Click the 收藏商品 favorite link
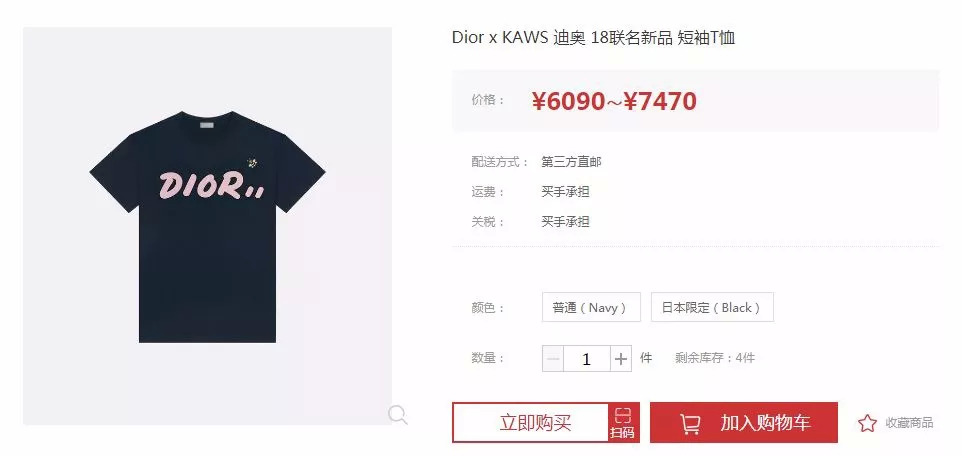Viewport: 962px width, 456px height. coord(909,423)
